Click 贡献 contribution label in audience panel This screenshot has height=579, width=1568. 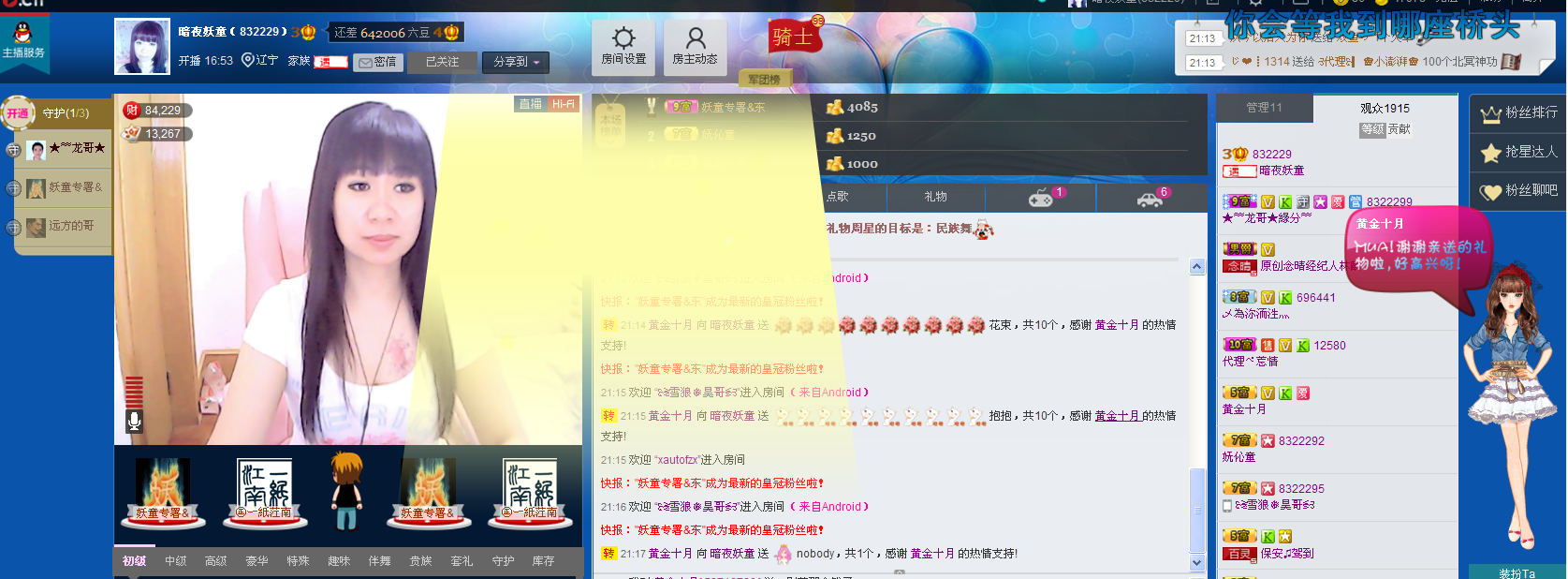tap(1399, 129)
